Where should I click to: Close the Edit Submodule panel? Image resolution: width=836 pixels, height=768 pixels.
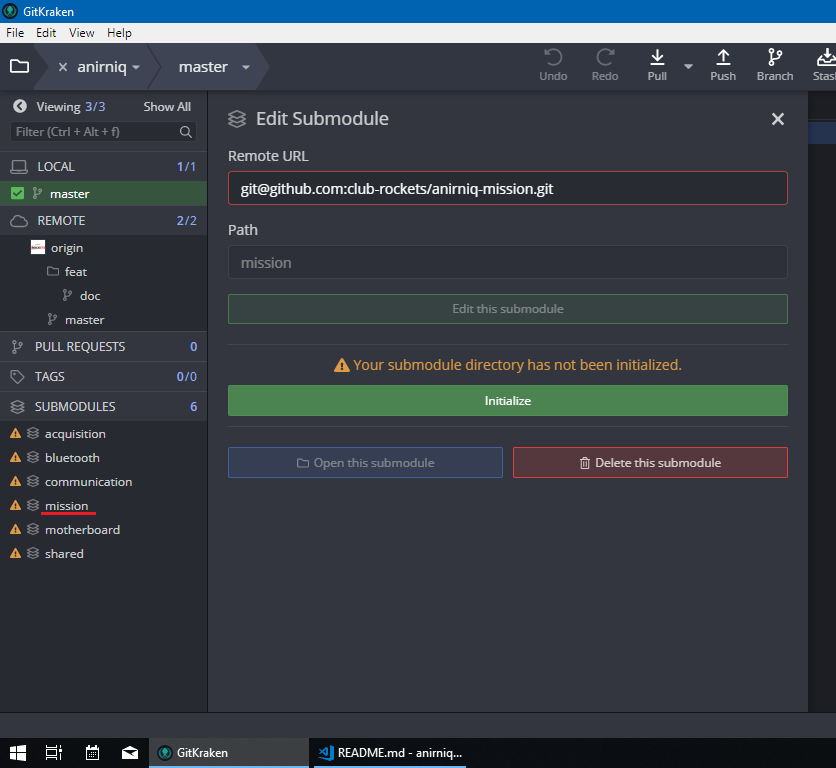click(x=777, y=119)
